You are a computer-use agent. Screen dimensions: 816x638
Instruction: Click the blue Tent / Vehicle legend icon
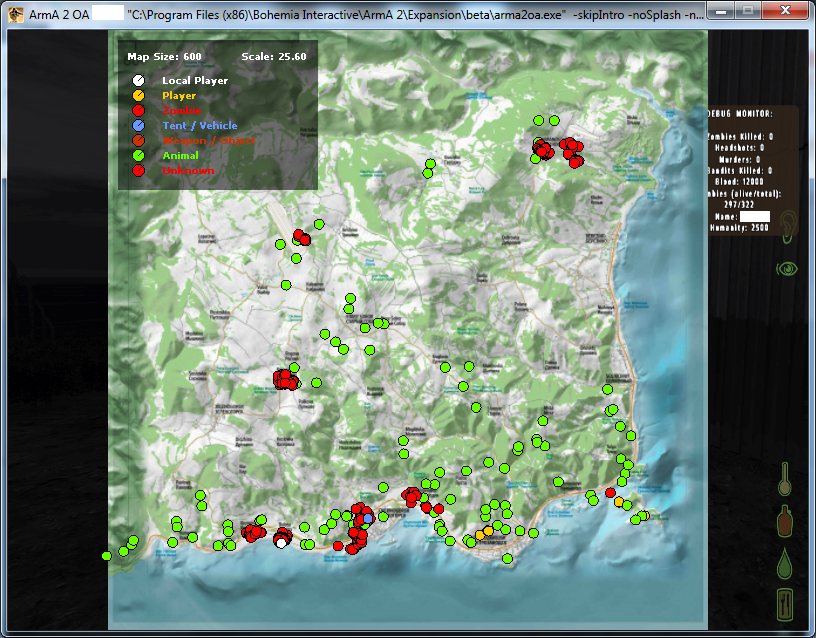pyautogui.click(x=138, y=125)
